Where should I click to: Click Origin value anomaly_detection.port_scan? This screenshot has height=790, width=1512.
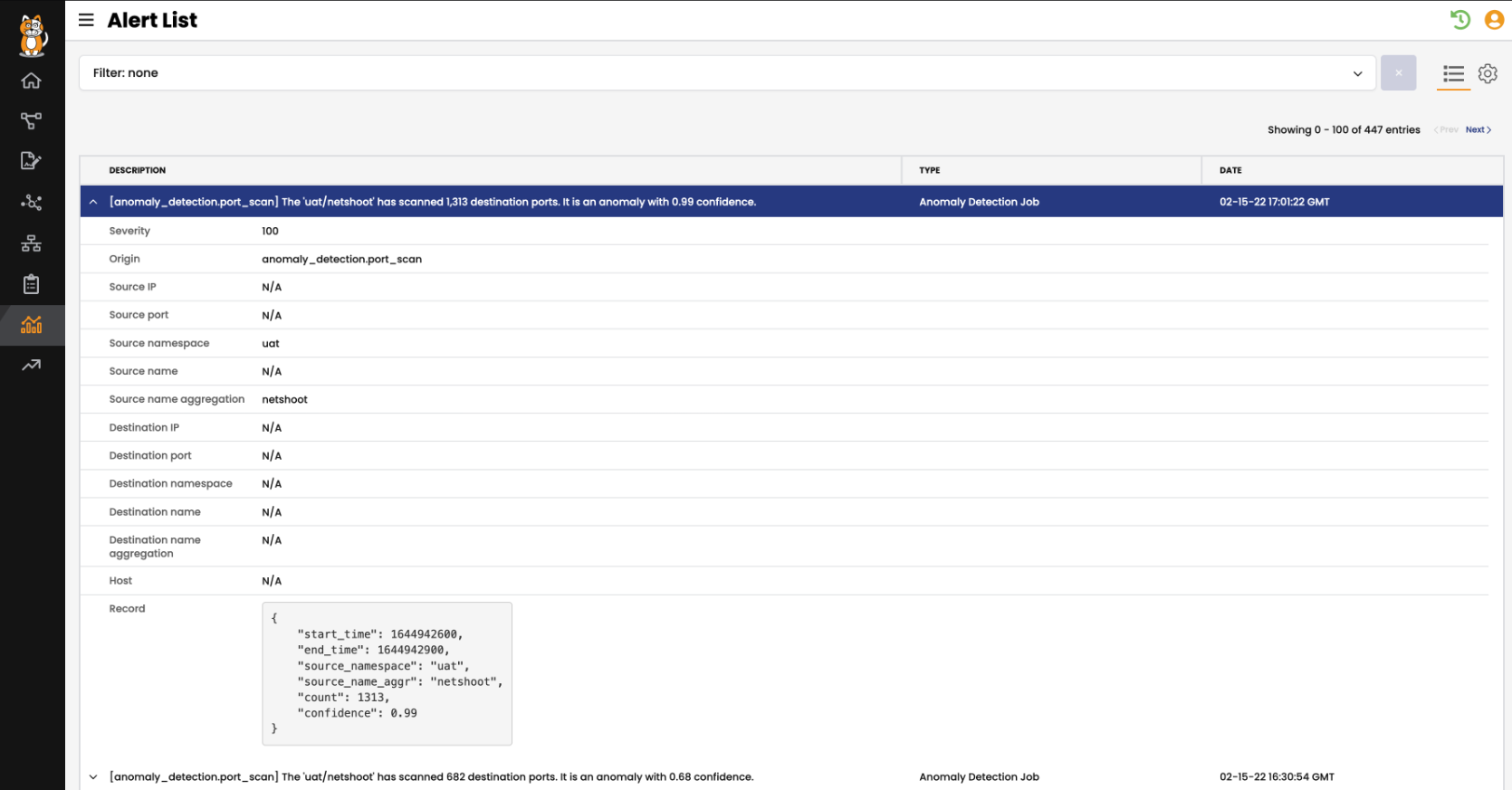pyautogui.click(x=342, y=259)
